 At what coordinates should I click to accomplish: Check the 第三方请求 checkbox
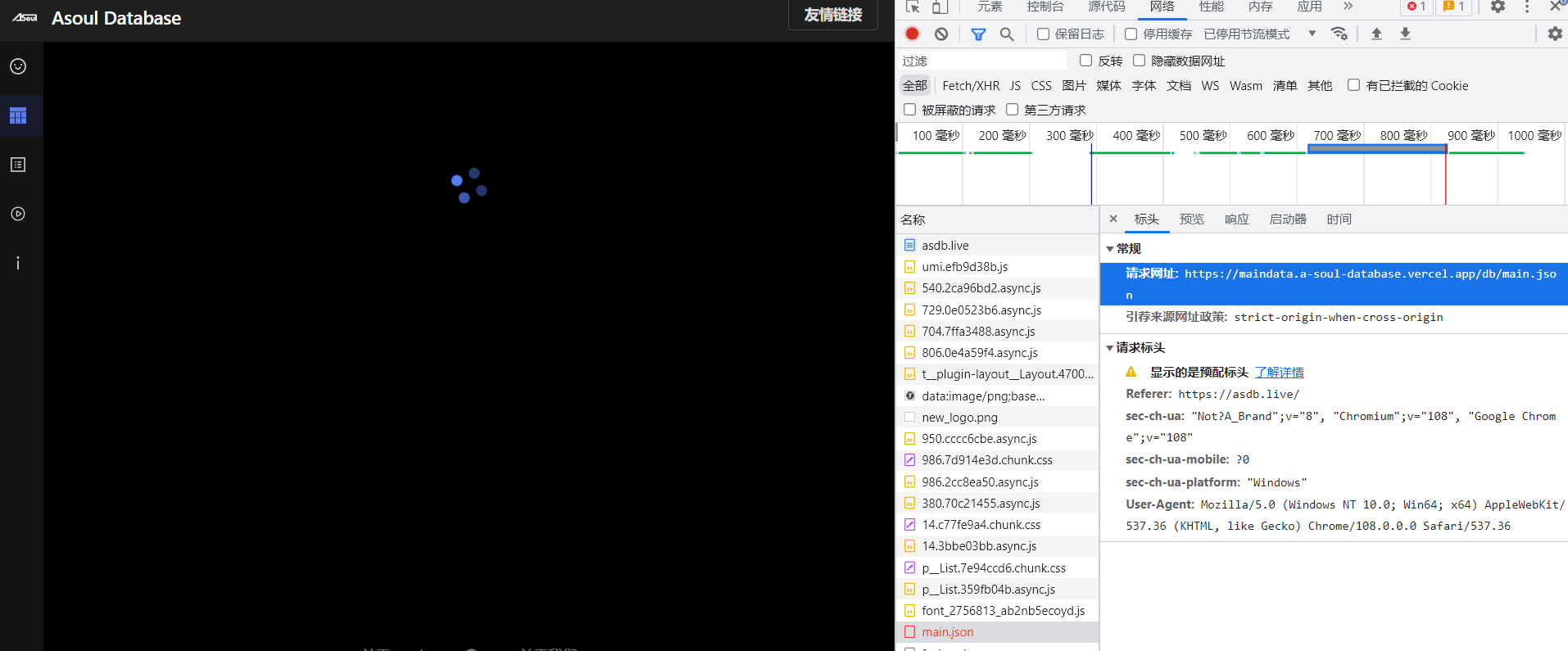tap(1012, 109)
